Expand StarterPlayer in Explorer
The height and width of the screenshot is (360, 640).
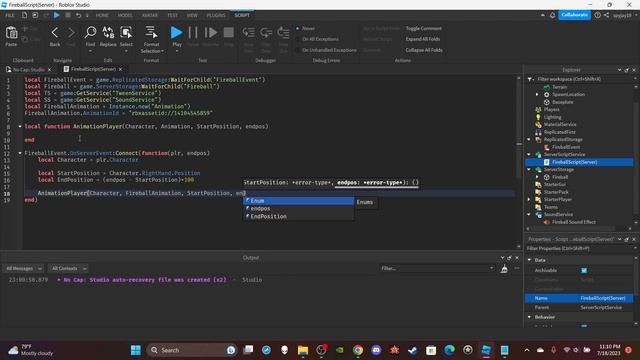pyautogui.click(x=529, y=200)
